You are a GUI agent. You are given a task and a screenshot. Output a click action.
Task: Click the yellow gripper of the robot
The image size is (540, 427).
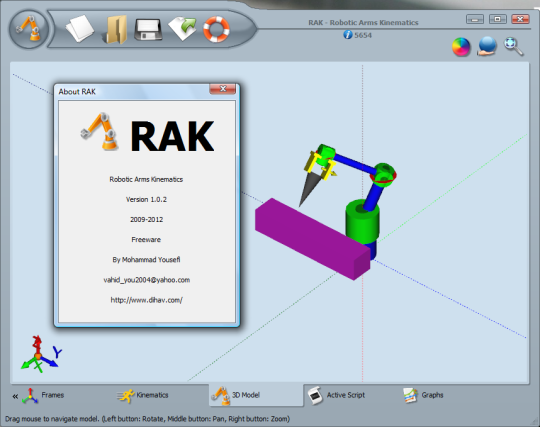[319, 165]
